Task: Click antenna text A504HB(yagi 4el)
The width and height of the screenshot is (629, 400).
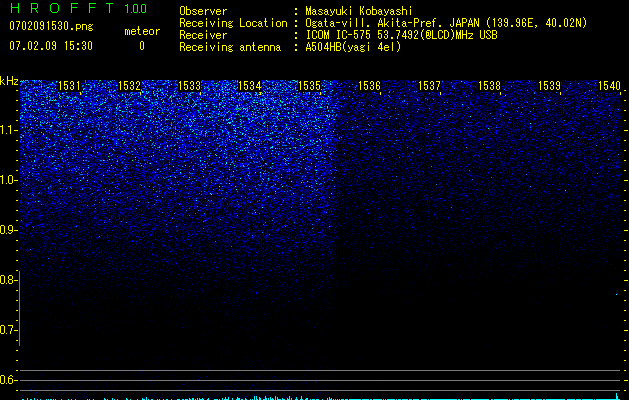Action: point(353,47)
